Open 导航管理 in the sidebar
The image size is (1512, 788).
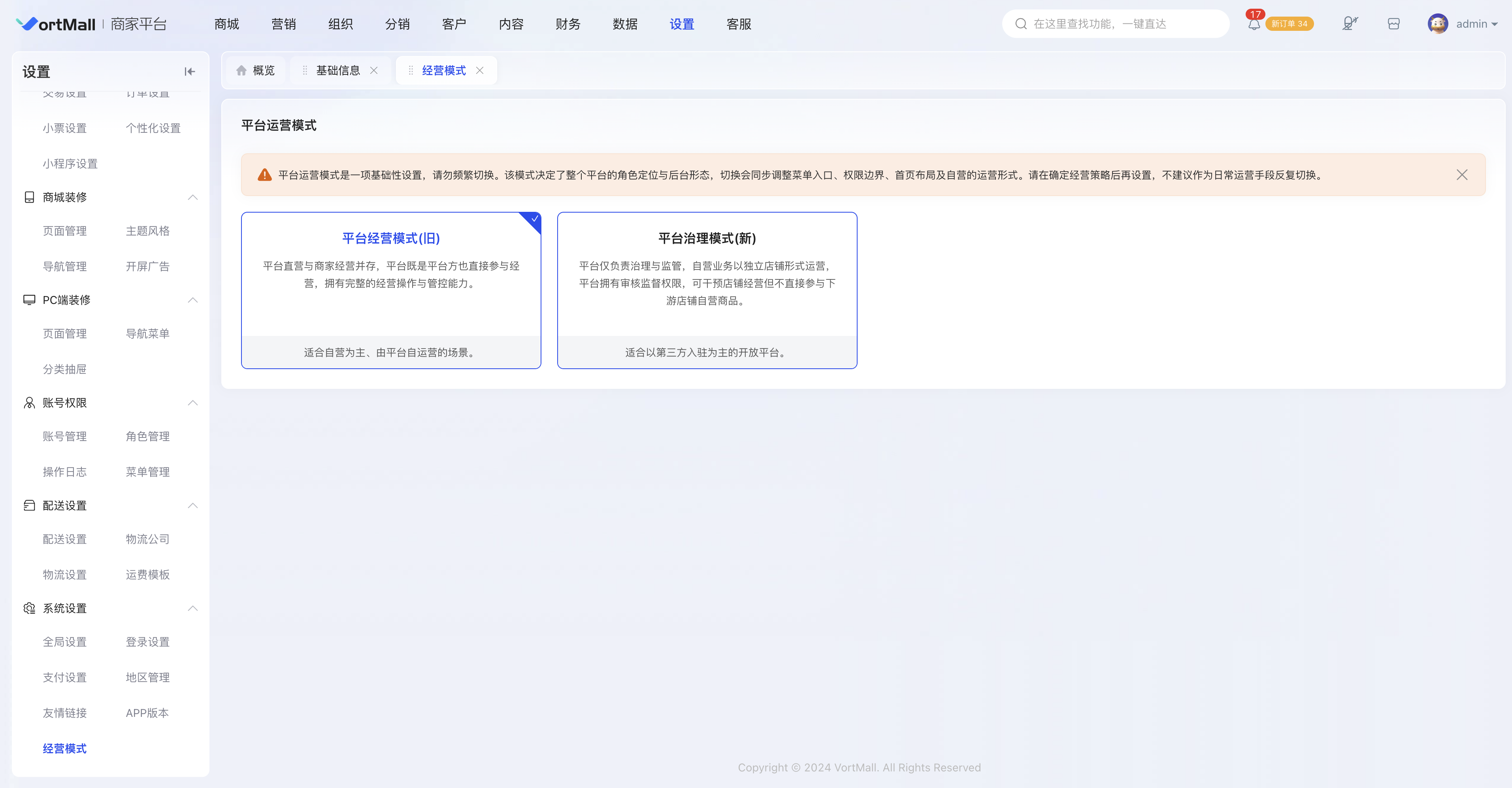64,266
